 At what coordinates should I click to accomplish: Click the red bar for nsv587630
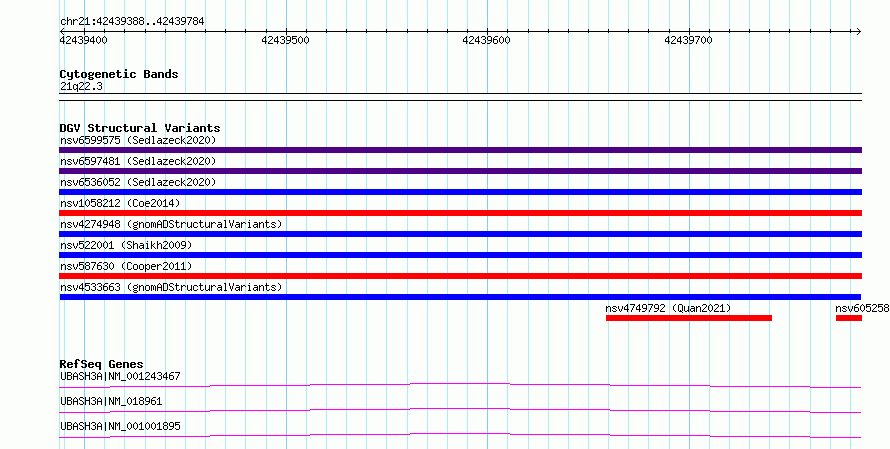pos(460,276)
